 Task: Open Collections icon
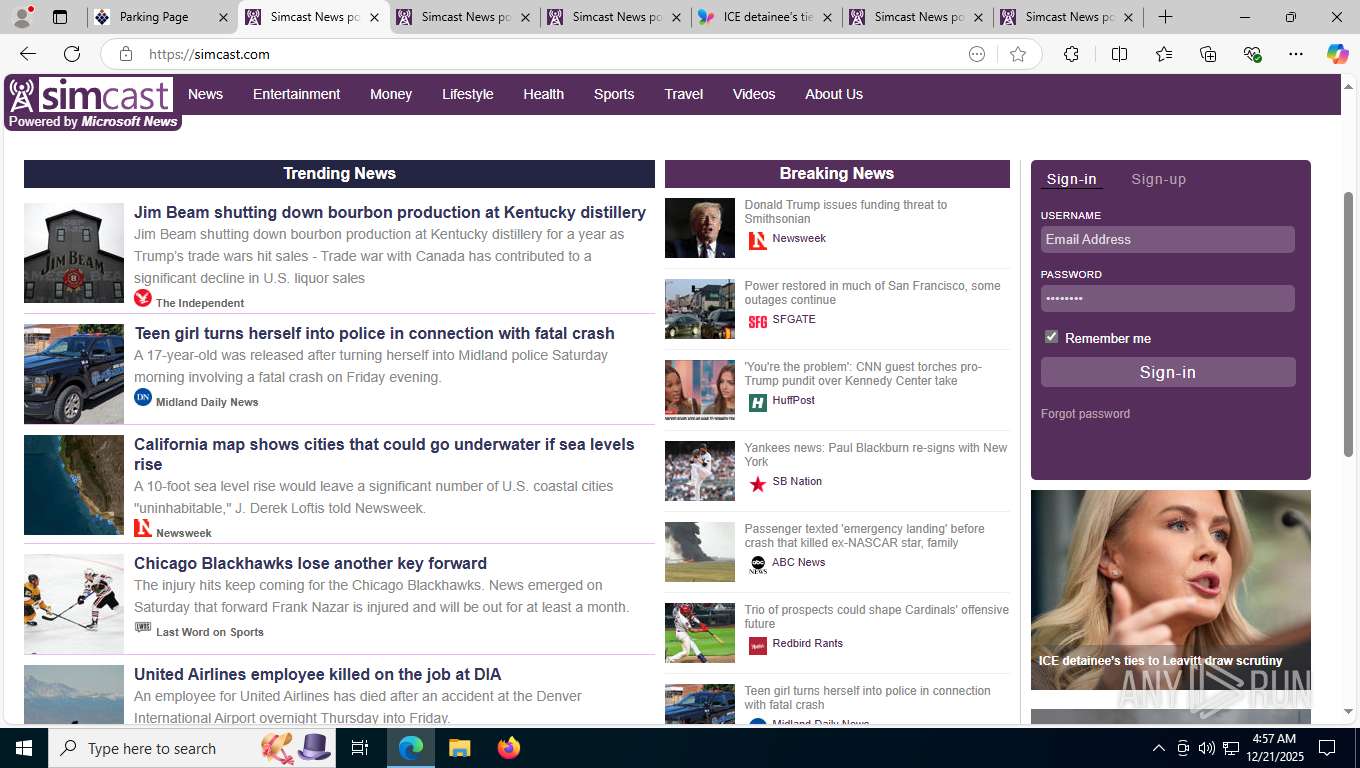click(1208, 54)
